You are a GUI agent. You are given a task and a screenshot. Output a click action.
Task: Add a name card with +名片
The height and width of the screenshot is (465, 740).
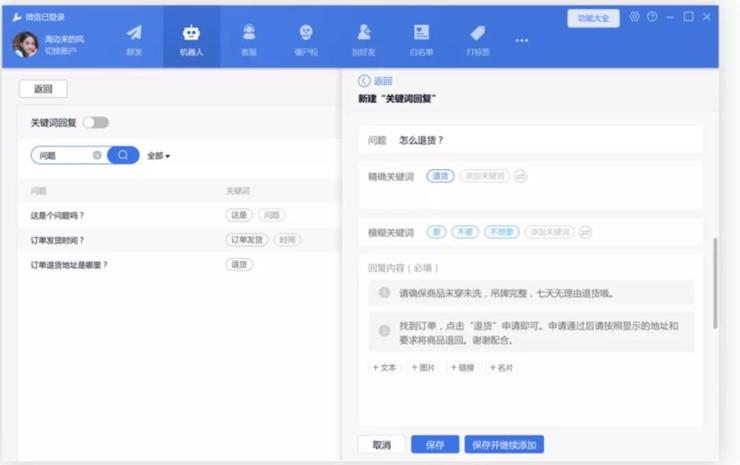501,367
